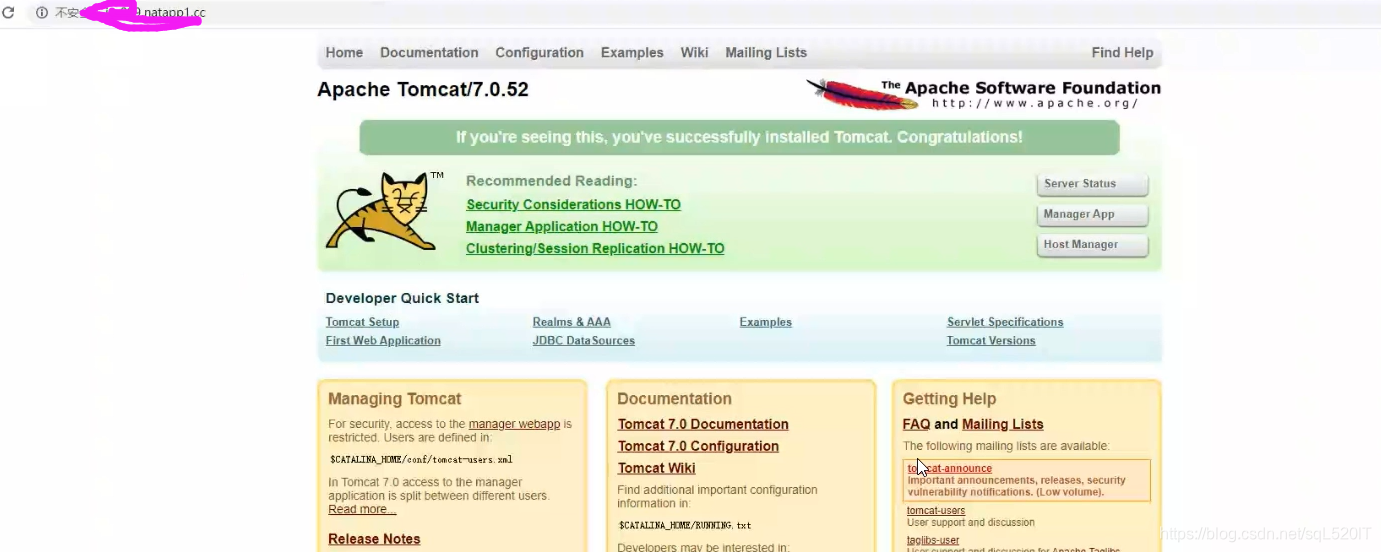Screen dimensions: 1381x552
Task: Click http://www.apache.org/ text in the logo
Action: tap(1035, 103)
